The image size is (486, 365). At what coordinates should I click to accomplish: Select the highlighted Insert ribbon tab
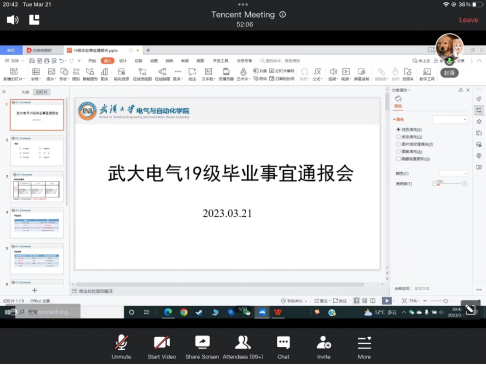click(107, 61)
